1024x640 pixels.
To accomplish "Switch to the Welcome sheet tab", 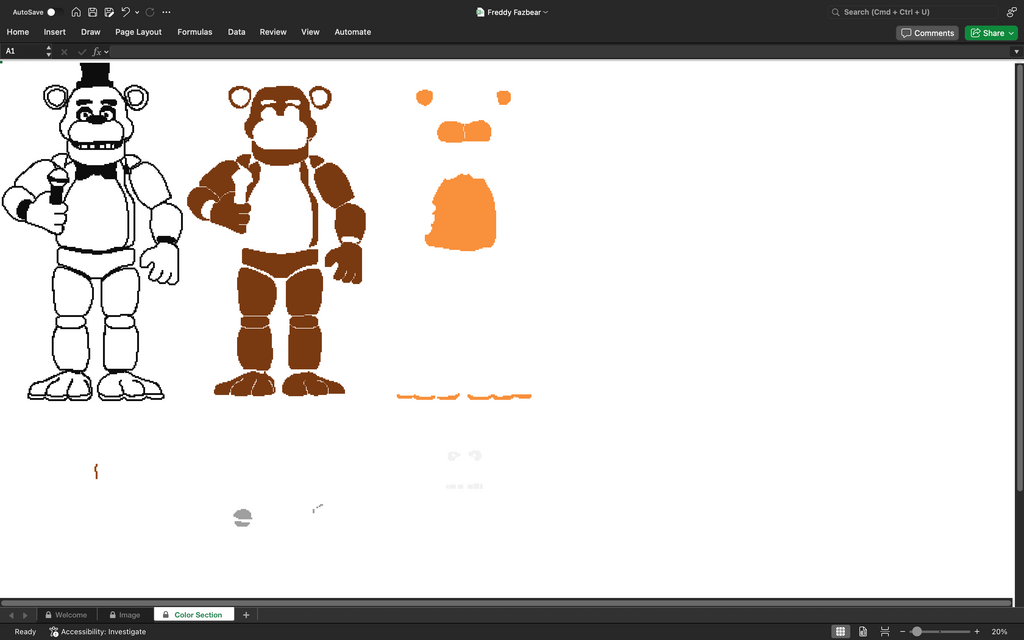I will pyautogui.click(x=66, y=615).
